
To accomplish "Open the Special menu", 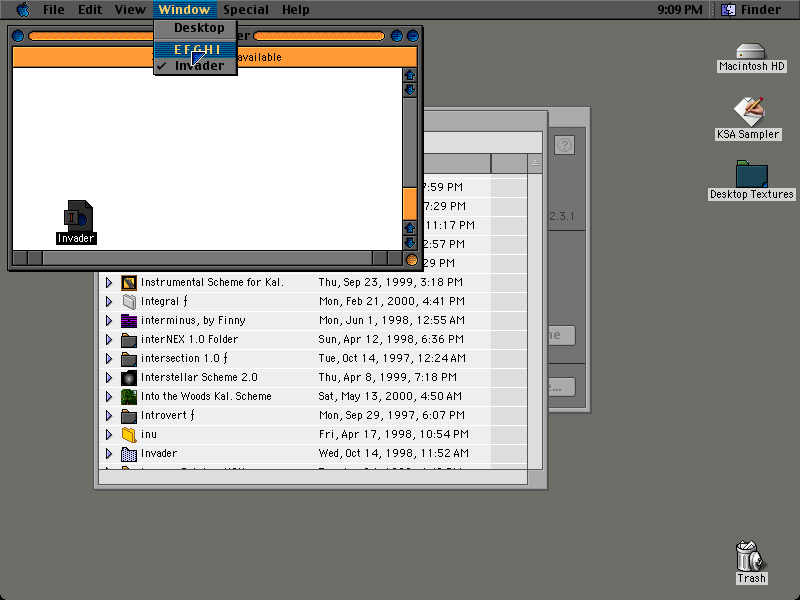I will coord(246,10).
